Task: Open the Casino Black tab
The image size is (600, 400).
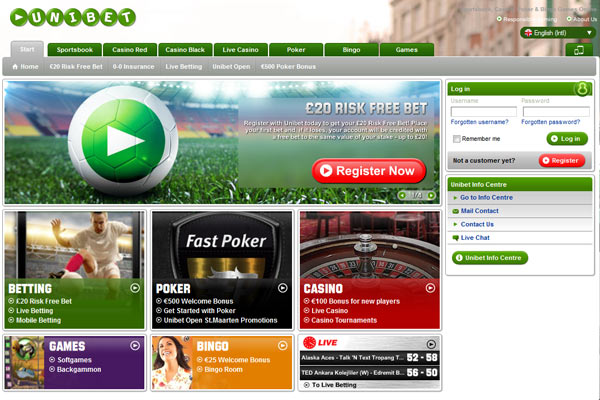Action: (x=185, y=50)
